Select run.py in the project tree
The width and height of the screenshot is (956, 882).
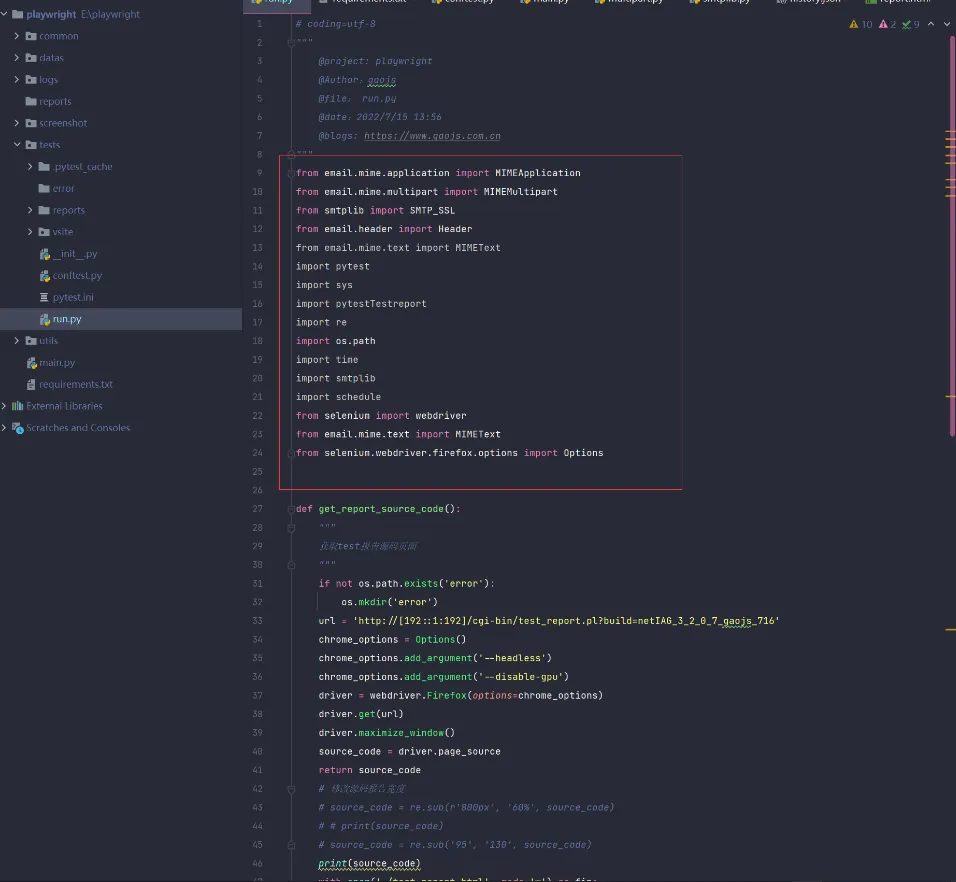coord(121,319)
